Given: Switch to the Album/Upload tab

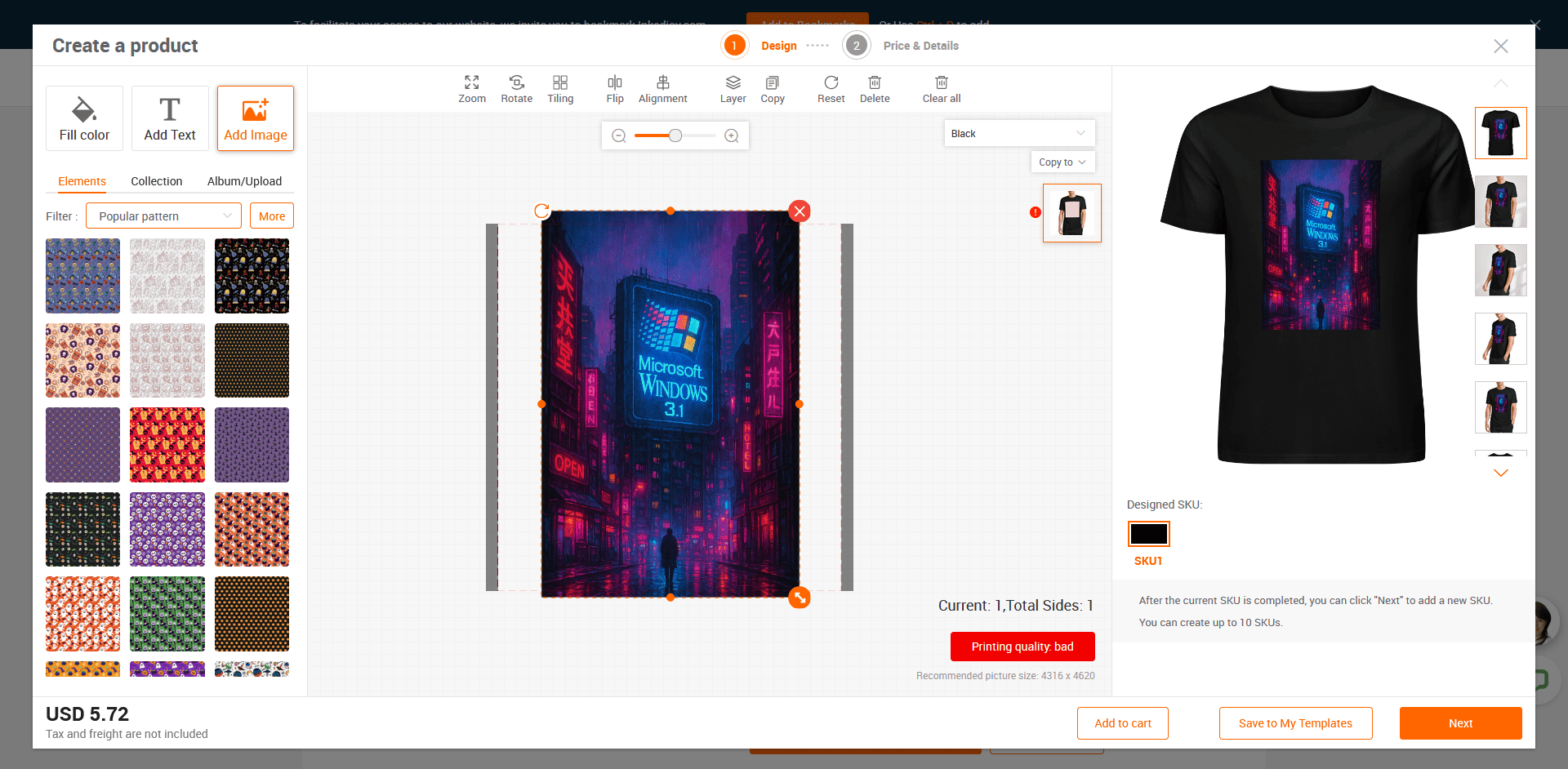Looking at the screenshot, I should pos(244,181).
